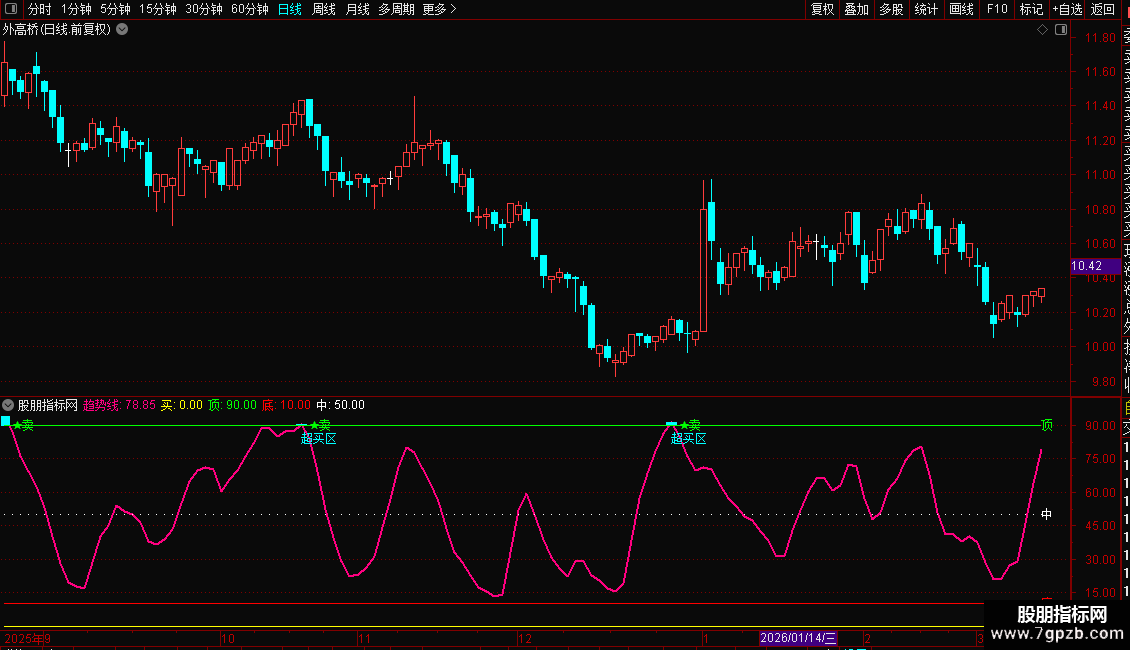Switch to the 周线 period tab
1130x650 pixels.
[x=324, y=9]
